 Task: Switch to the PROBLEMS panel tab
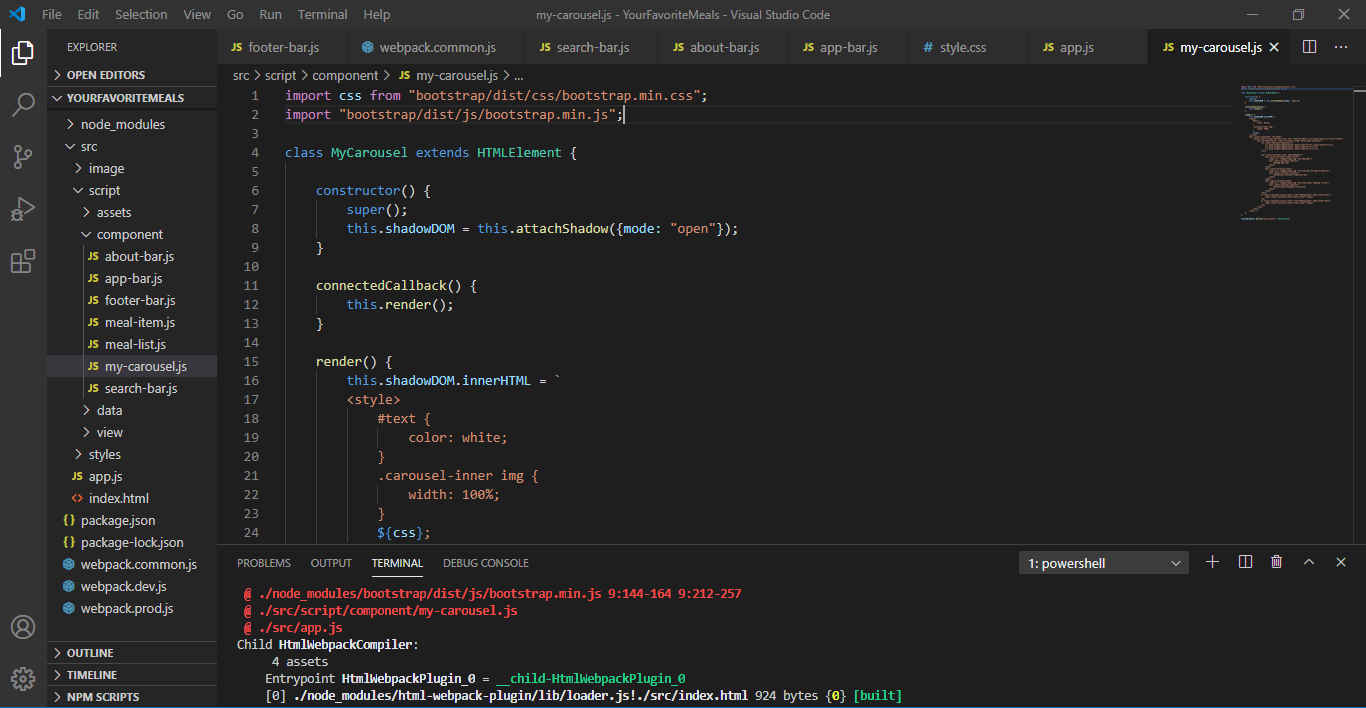(264, 563)
